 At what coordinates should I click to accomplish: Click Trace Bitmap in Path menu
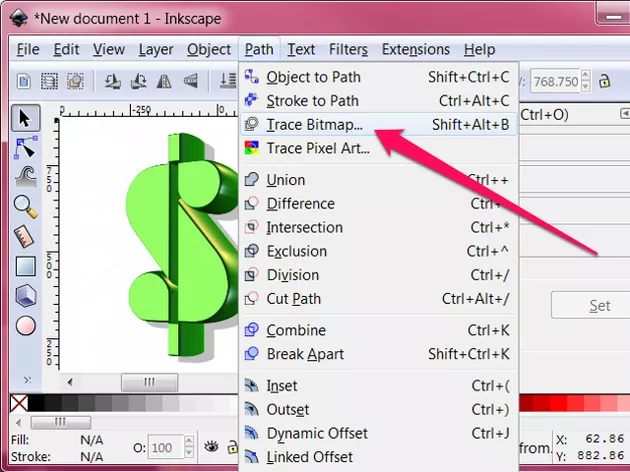[315, 124]
